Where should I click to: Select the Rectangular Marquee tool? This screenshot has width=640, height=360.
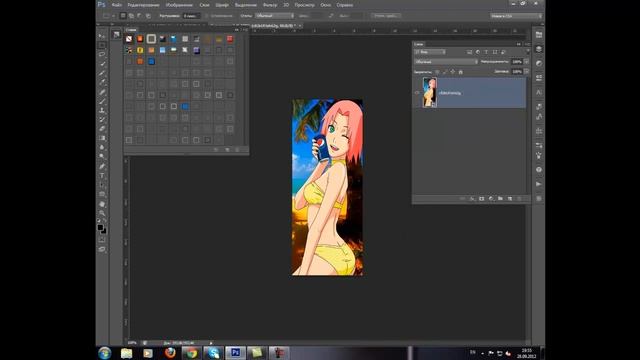click(102, 45)
